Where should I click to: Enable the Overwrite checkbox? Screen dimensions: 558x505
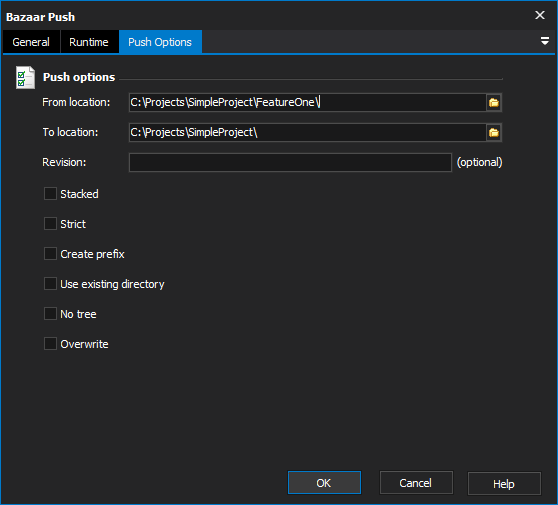pos(50,344)
